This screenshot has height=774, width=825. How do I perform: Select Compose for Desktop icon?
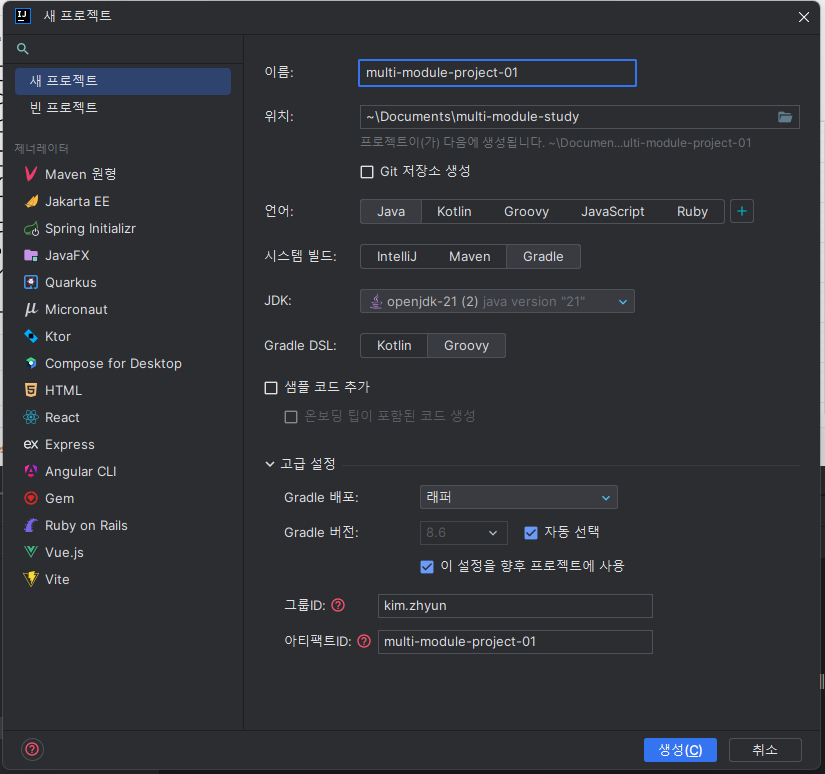31,363
